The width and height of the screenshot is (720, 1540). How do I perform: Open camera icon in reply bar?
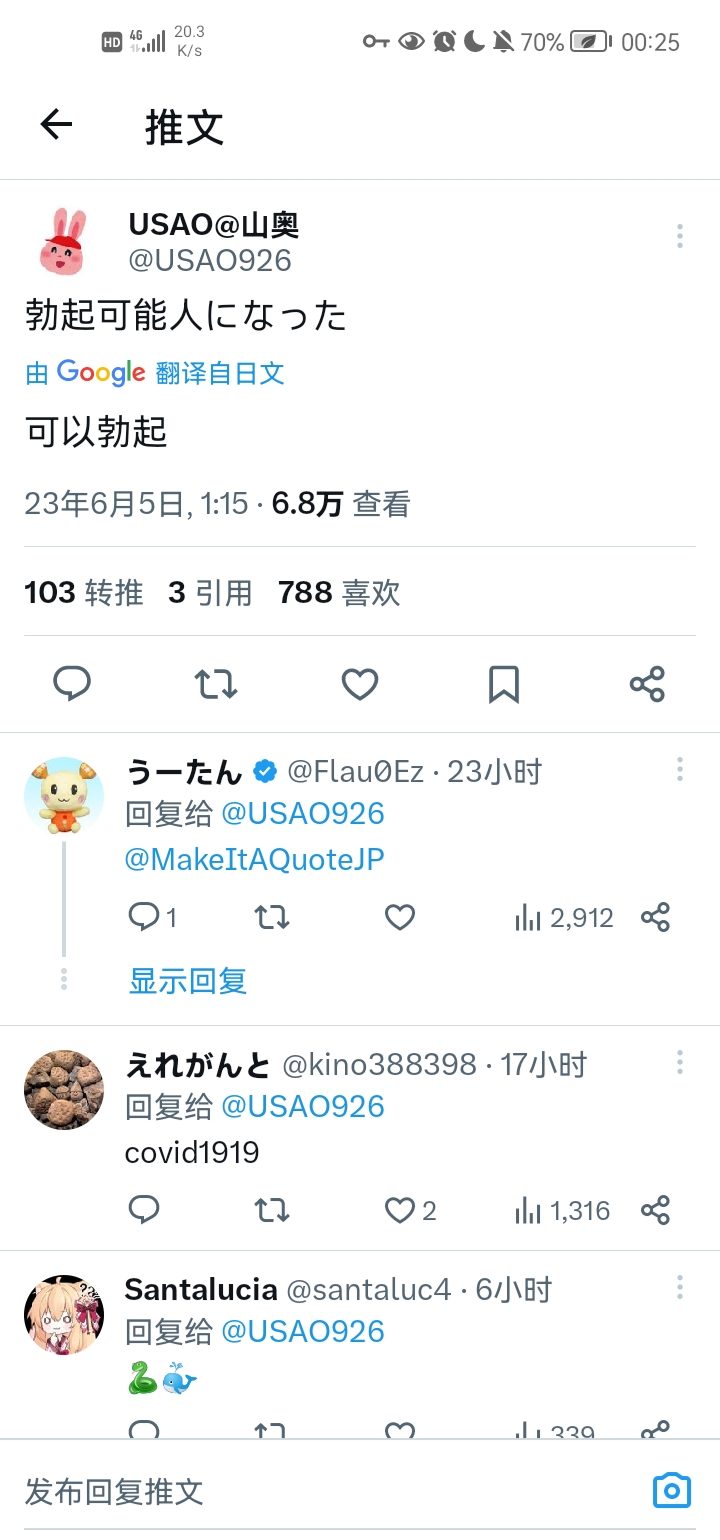coord(671,1491)
